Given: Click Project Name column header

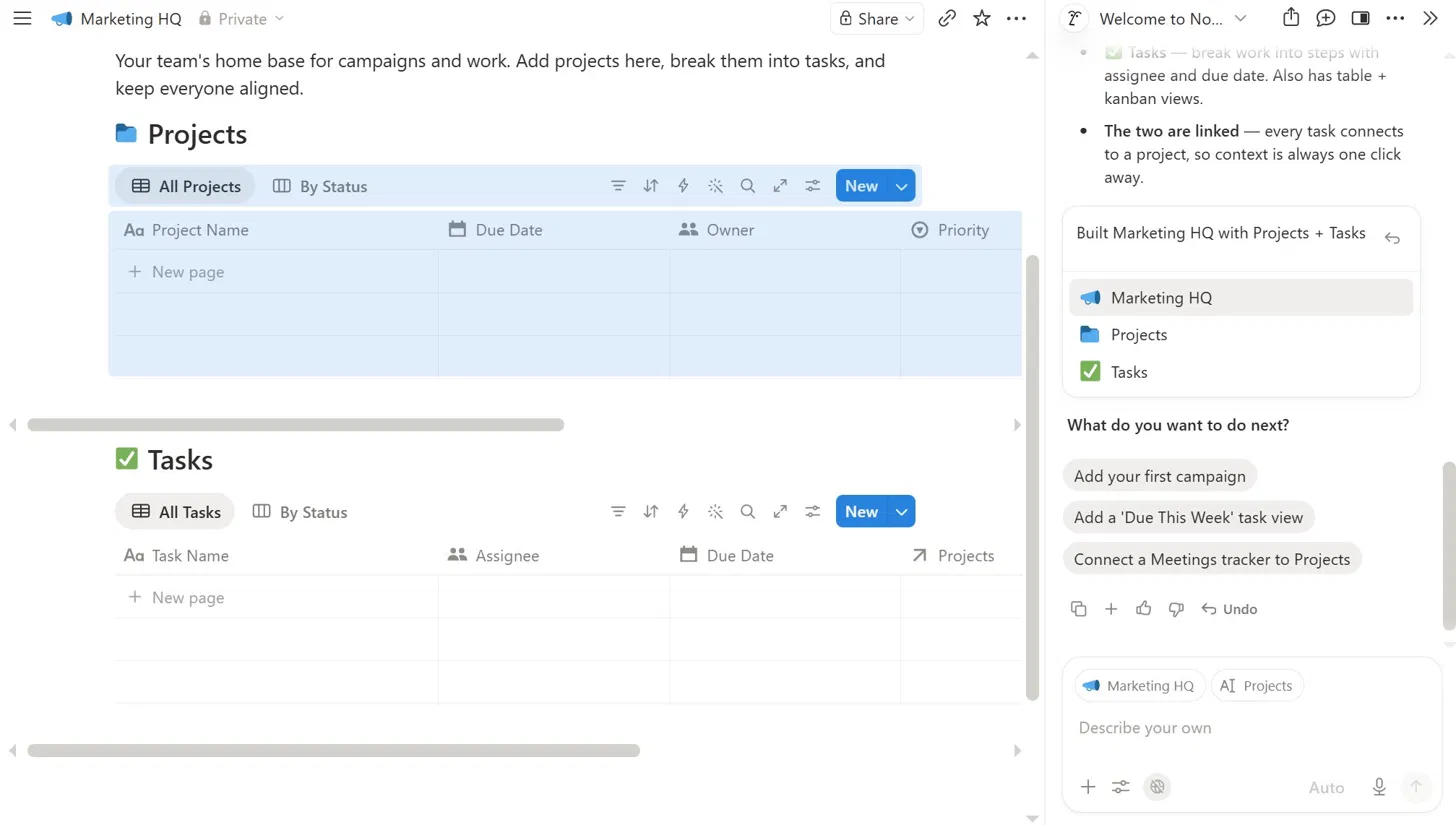Looking at the screenshot, I should point(276,230).
